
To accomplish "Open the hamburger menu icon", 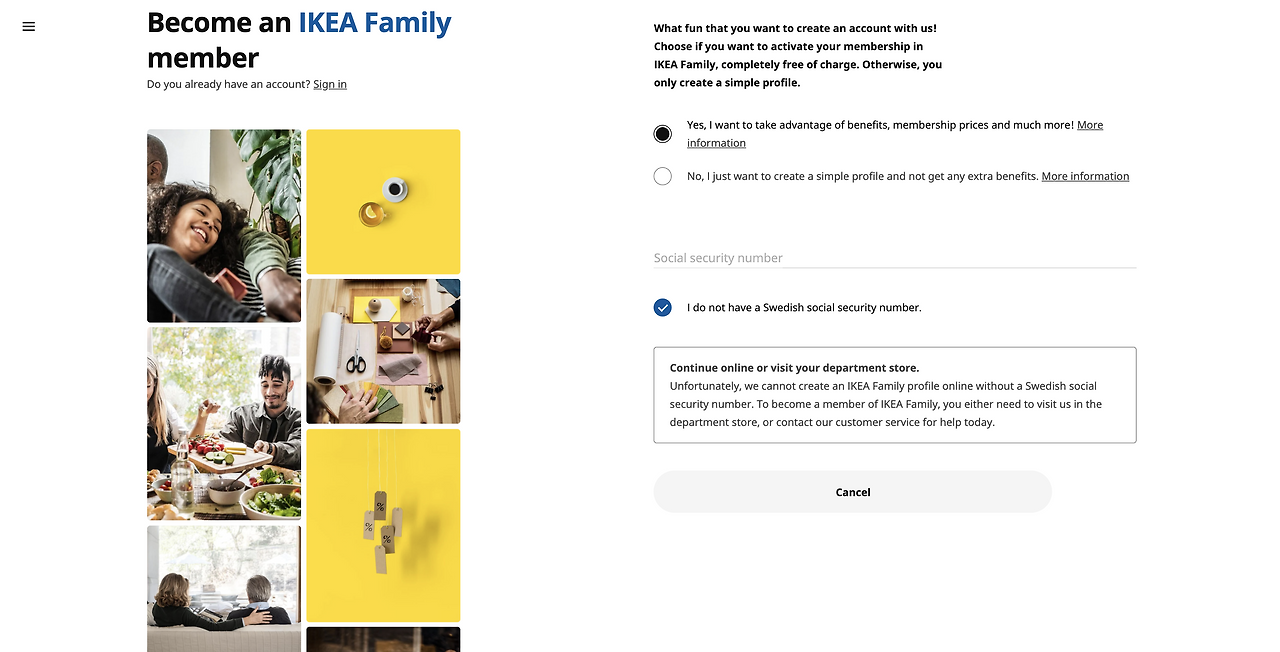I will point(28,27).
